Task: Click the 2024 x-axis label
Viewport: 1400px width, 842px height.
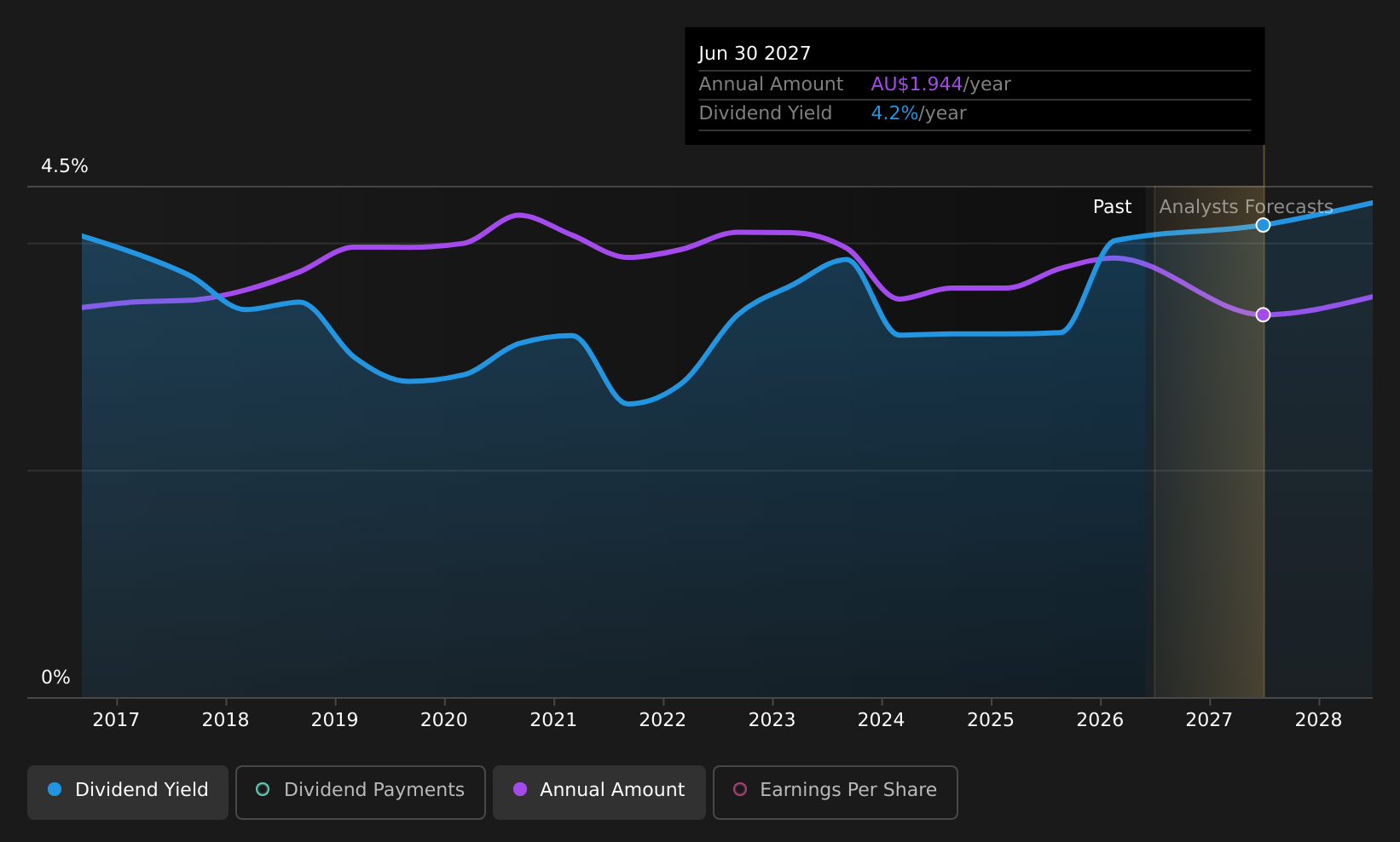Action: [x=882, y=720]
